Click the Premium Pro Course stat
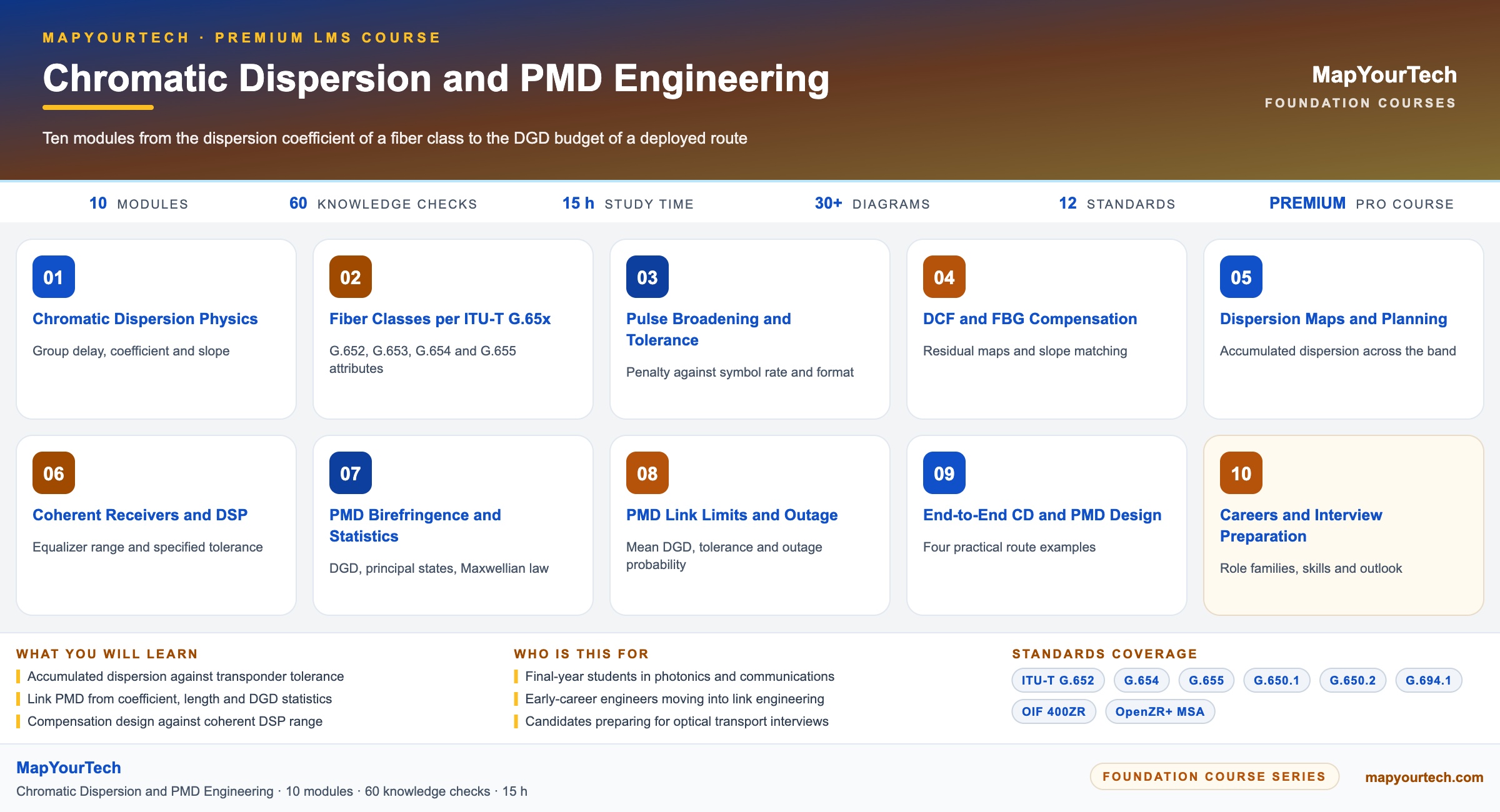Screen dimensions: 1500x812 click(x=1362, y=204)
